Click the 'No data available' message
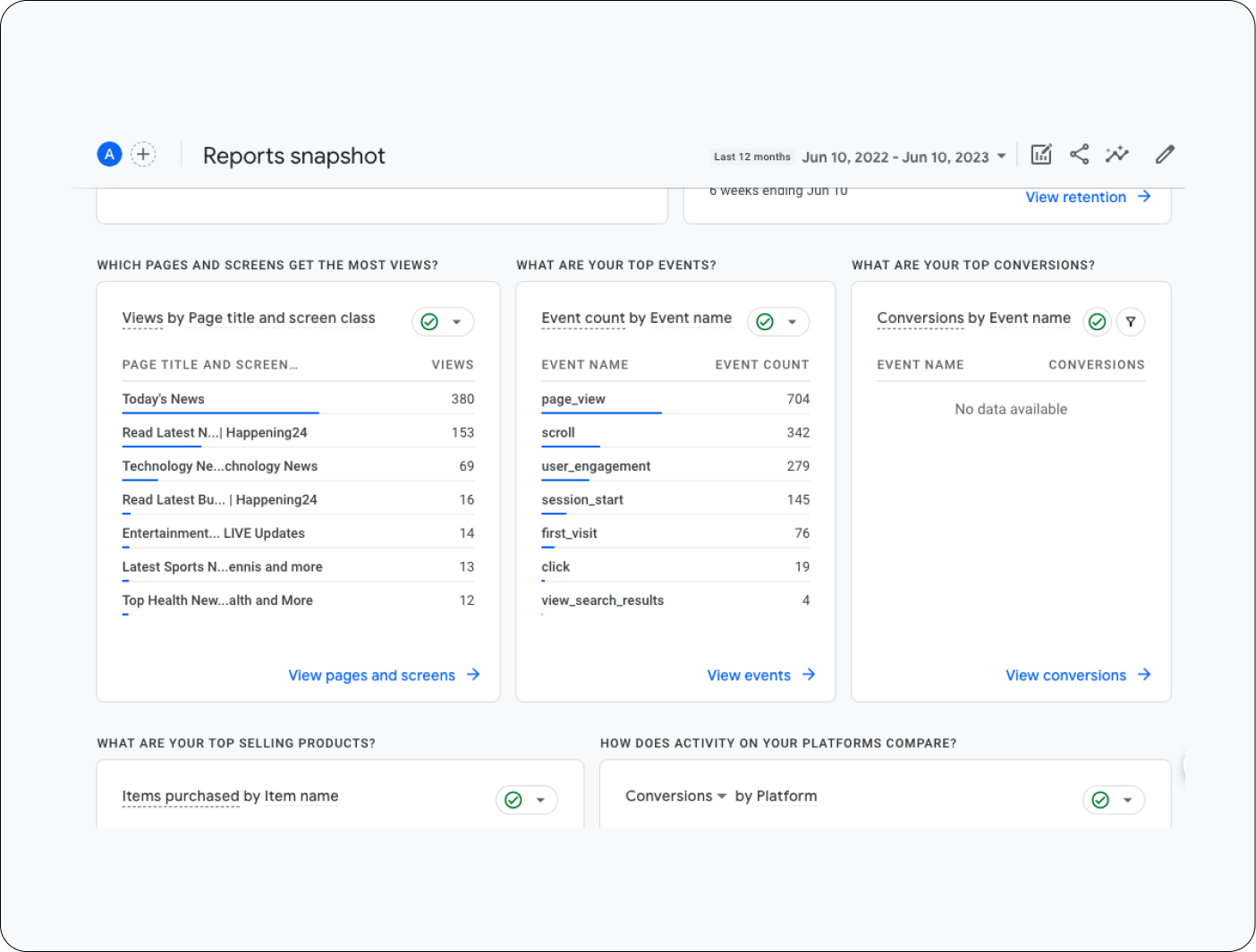 tap(1011, 409)
